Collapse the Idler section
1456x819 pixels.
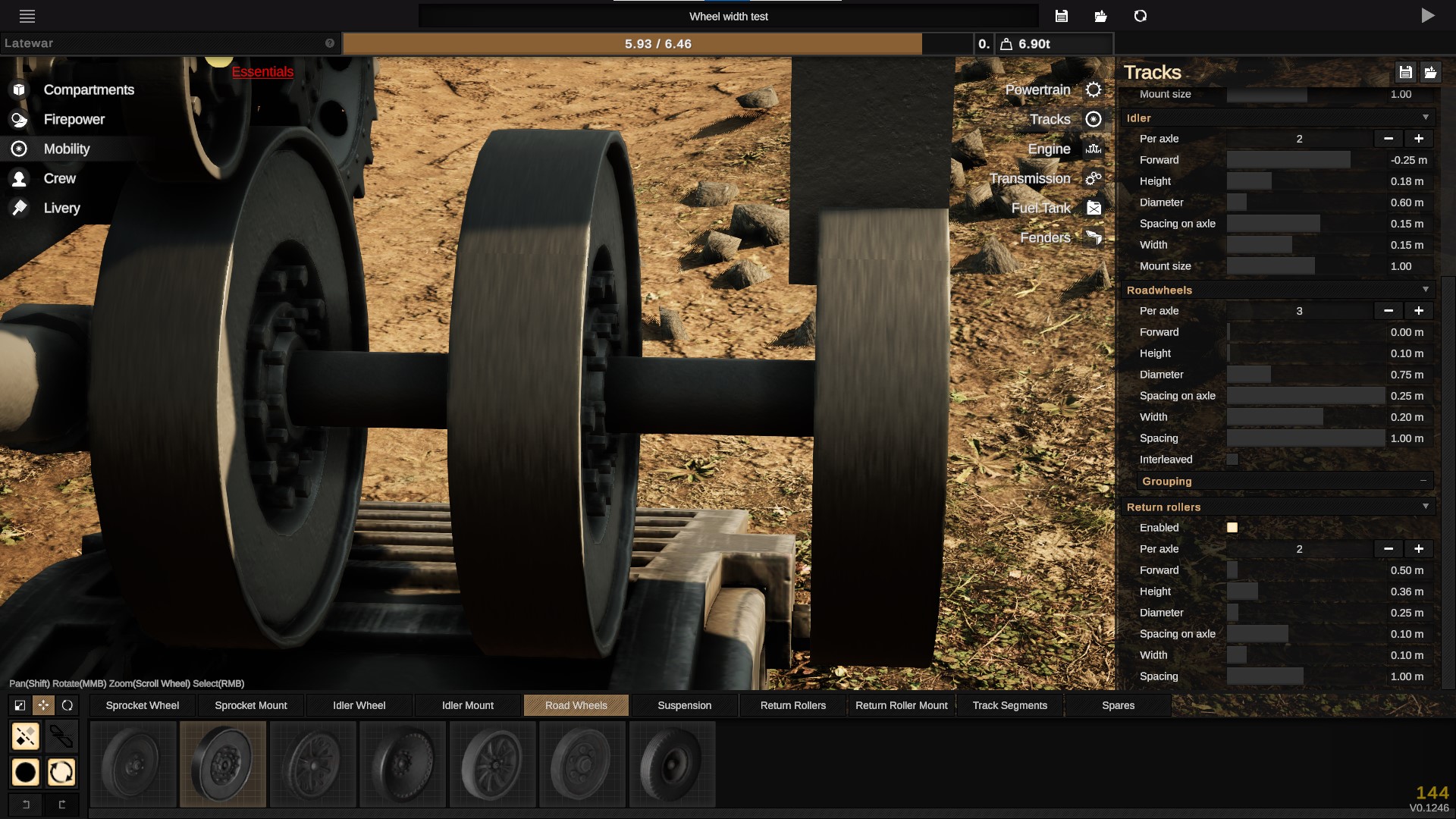click(x=1425, y=118)
